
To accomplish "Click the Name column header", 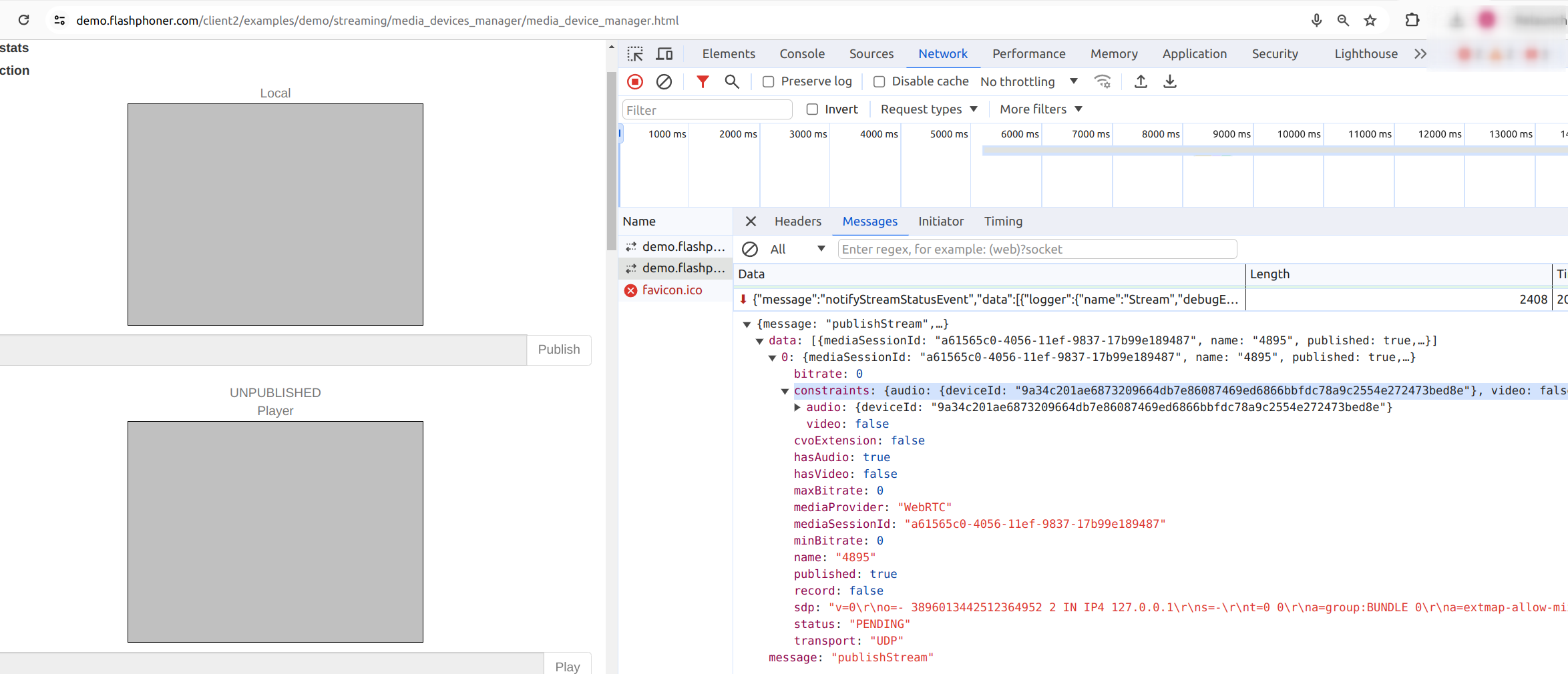I will pyautogui.click(x=675, y=222).
